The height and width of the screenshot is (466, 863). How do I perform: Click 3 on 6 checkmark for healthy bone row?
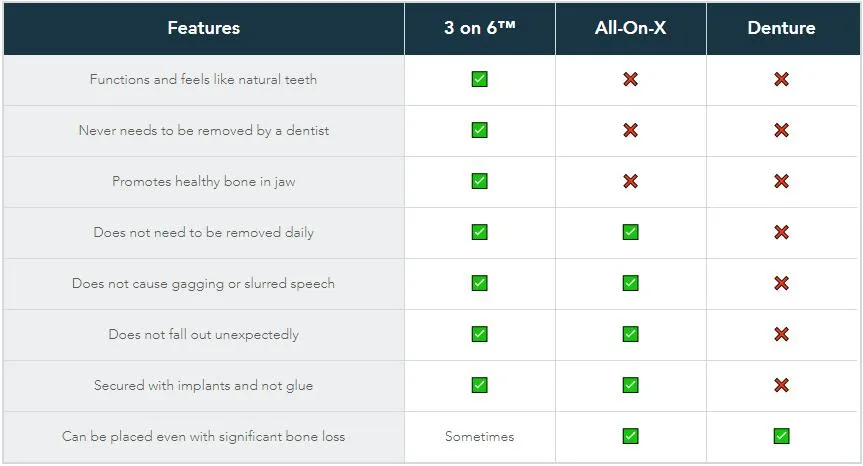[x=479, y=181]
